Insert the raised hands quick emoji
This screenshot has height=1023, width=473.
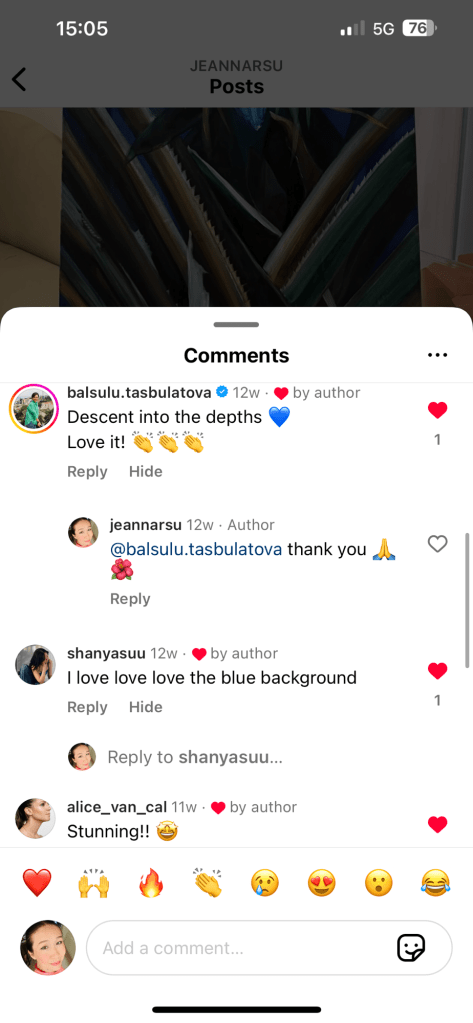tap(93, 883)
